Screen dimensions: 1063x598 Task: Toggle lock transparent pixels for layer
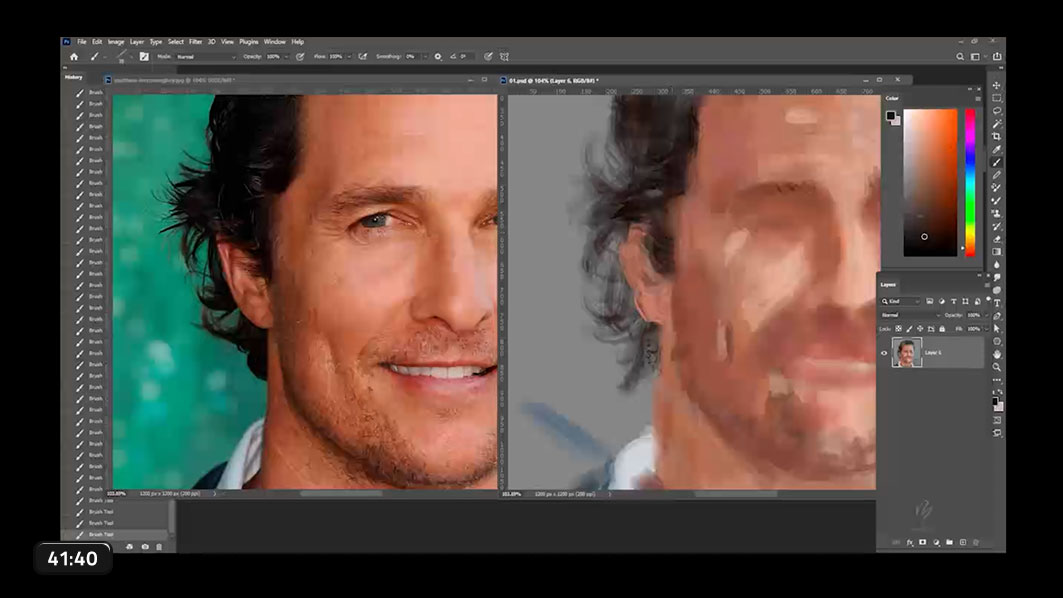[898, 328]
